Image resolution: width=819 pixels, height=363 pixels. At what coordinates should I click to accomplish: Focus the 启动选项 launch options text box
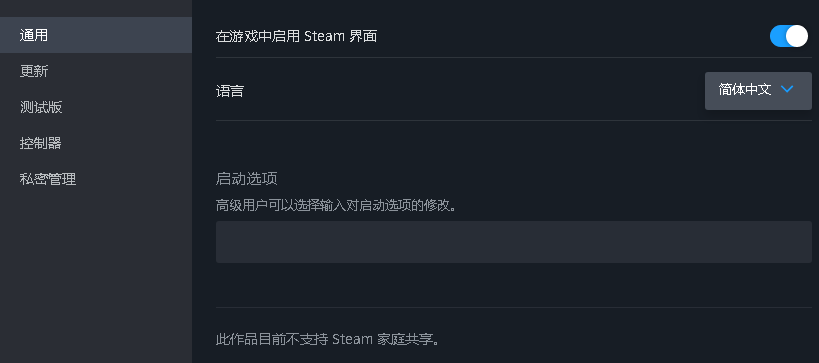513,242
